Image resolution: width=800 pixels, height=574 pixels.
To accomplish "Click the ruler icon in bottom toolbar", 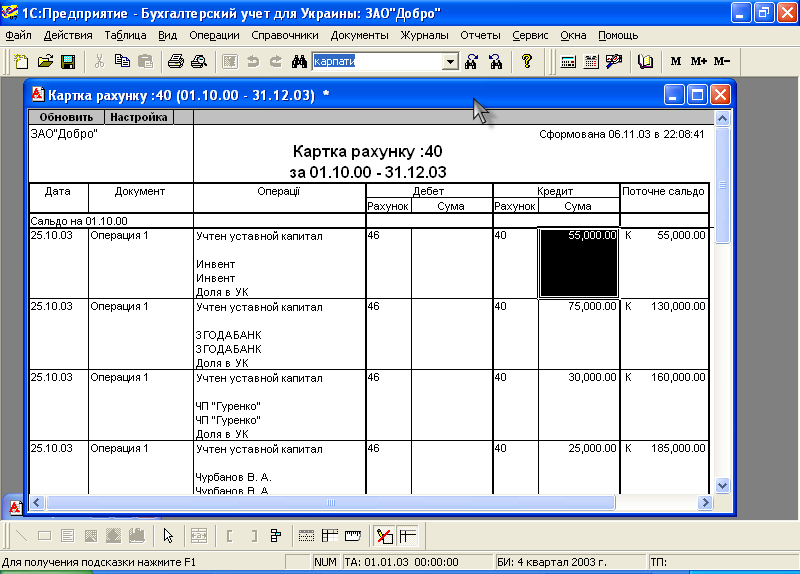I will coord(353,536).
